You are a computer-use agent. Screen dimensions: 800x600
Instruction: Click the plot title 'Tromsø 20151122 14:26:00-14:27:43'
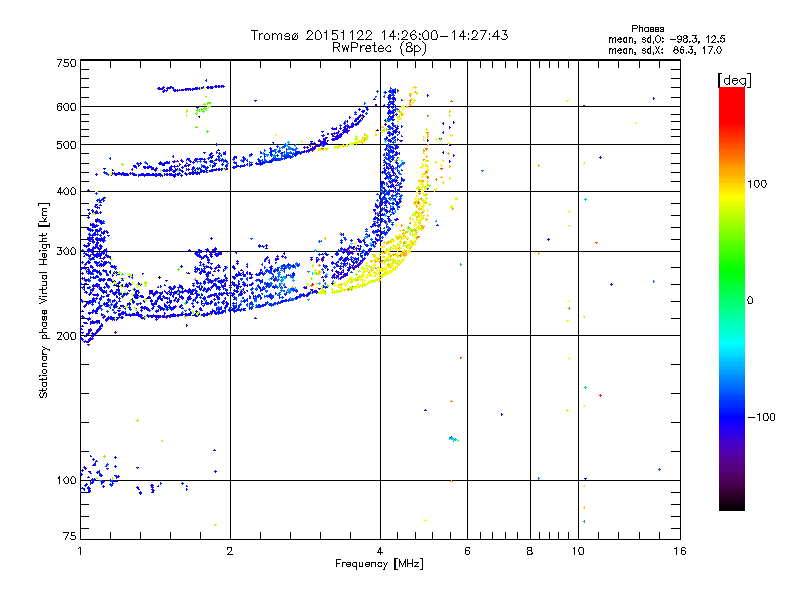point(379,35)
